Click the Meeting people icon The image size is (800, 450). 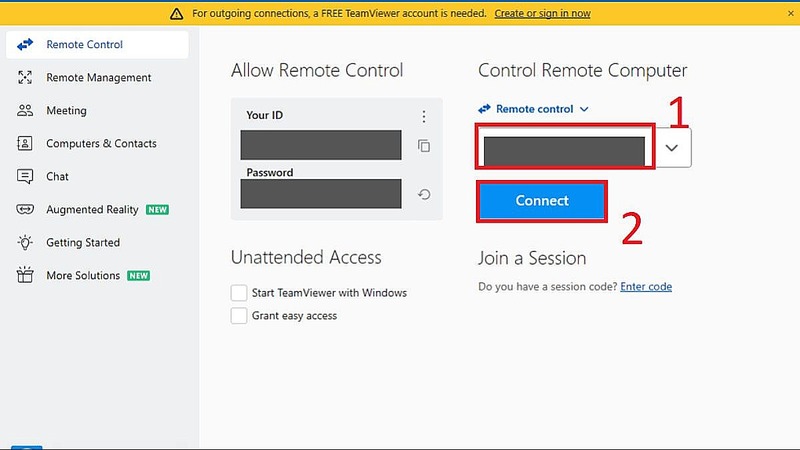[x=25, y=111]
